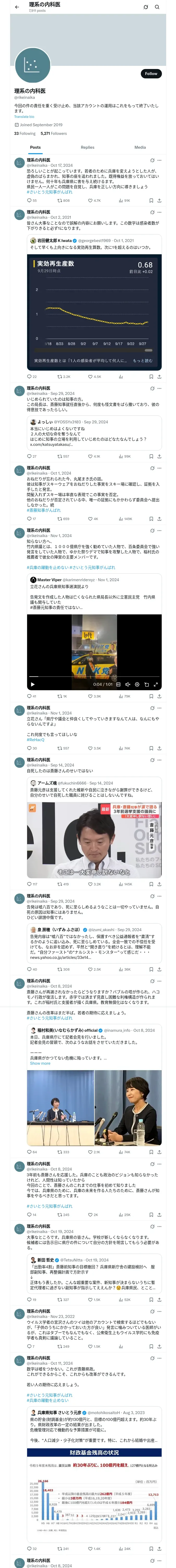
Task: Expand Show more in the Oct 8 quoted post
Action: click(x=40, y=1063)
